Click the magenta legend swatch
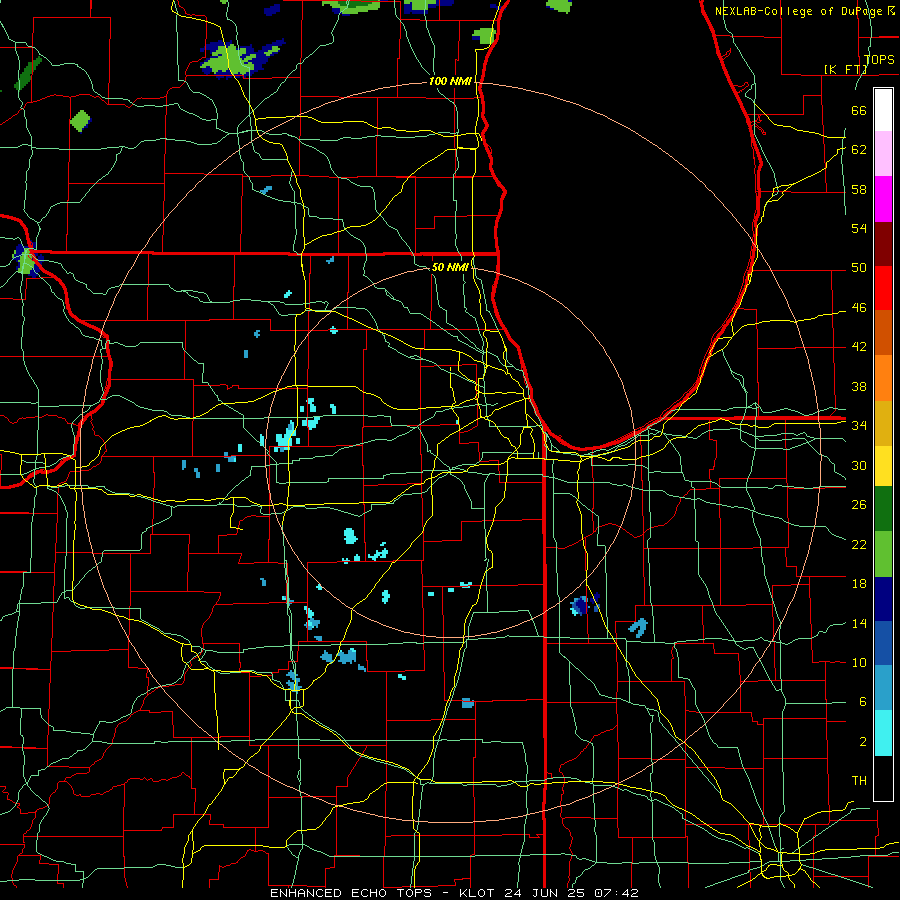Viewport: 900px width, 900px height. (x=883, y=199)
